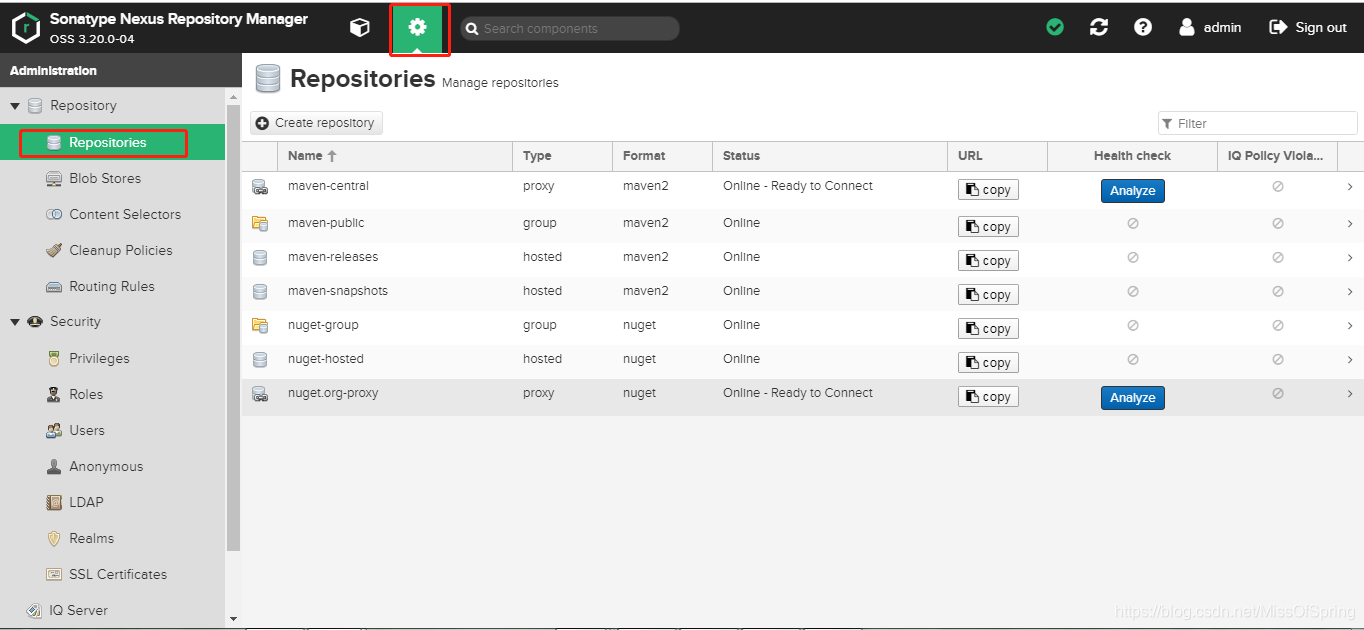Click the sidebar vertical scrollbar thumb
This screenshot has width=1364, height=630.
point(234,328)
